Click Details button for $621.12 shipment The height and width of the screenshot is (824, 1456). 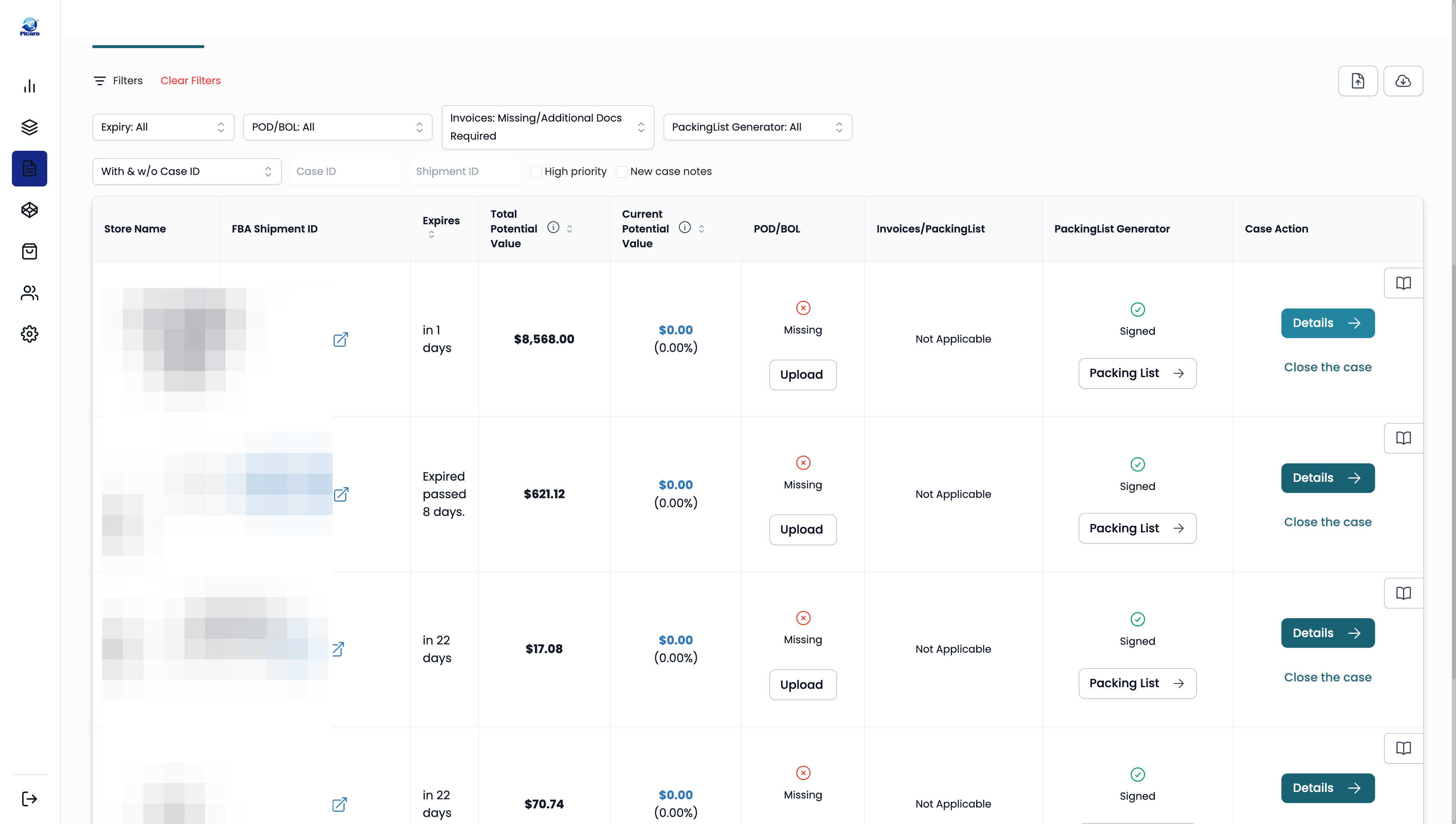(x=1327, y=478)
